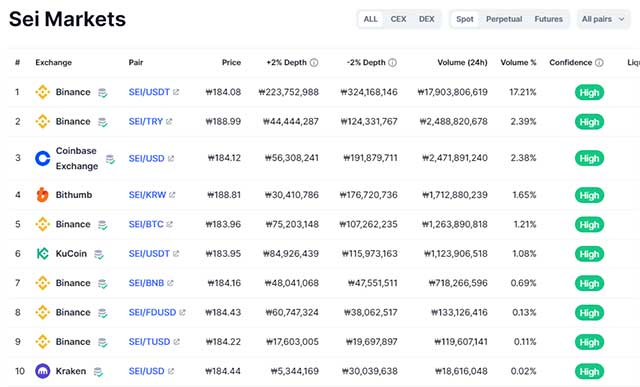Click reserves badge icon next to KuCoin
The width and height of the screenshot is (640, 387).
pyautogui.click(x=99, y=254)
